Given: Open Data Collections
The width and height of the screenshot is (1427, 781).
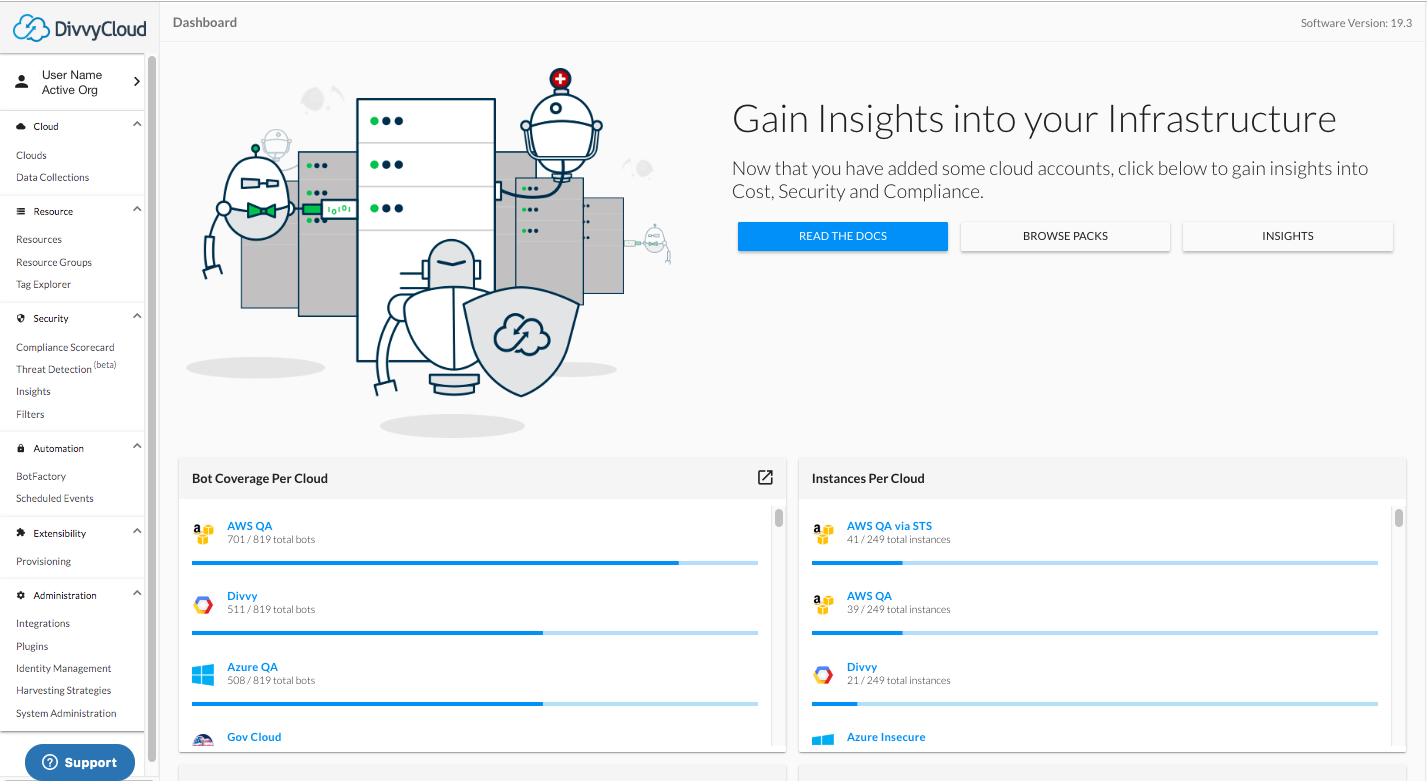Looking at the screenshot, I should (x=52, y=178).
